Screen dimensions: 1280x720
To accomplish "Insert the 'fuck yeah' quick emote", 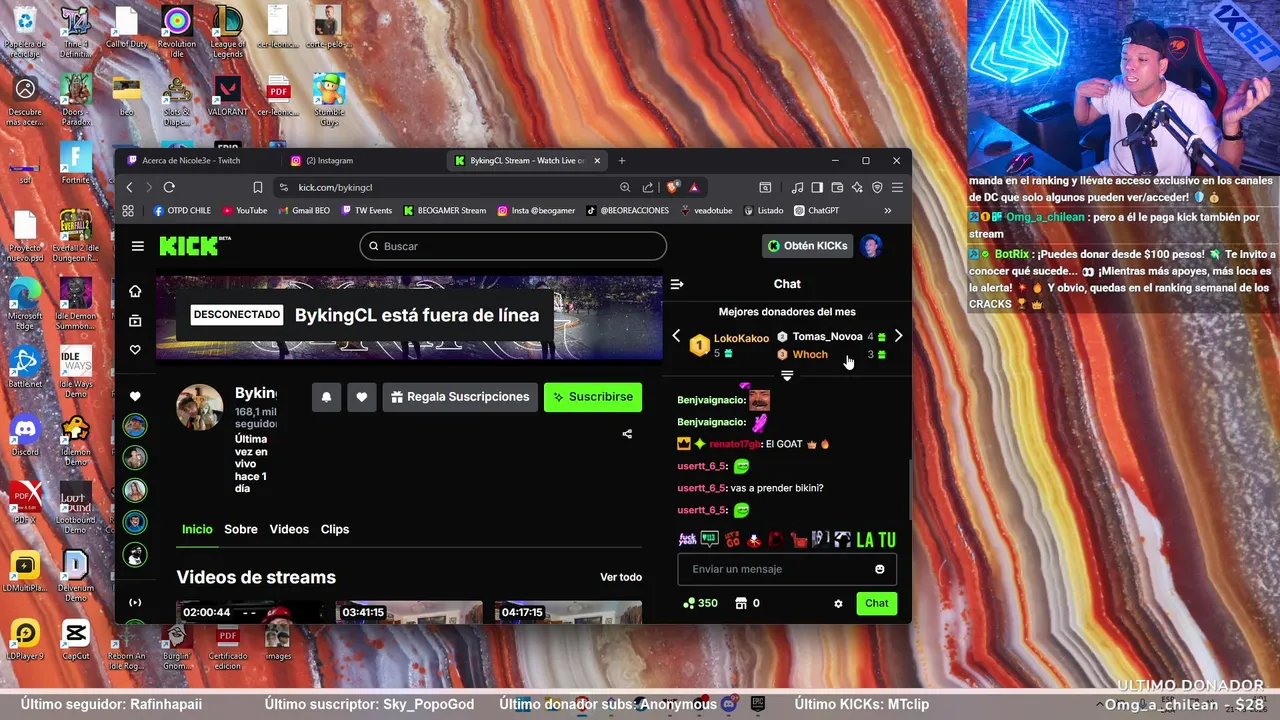I will (x=688, y=540).
